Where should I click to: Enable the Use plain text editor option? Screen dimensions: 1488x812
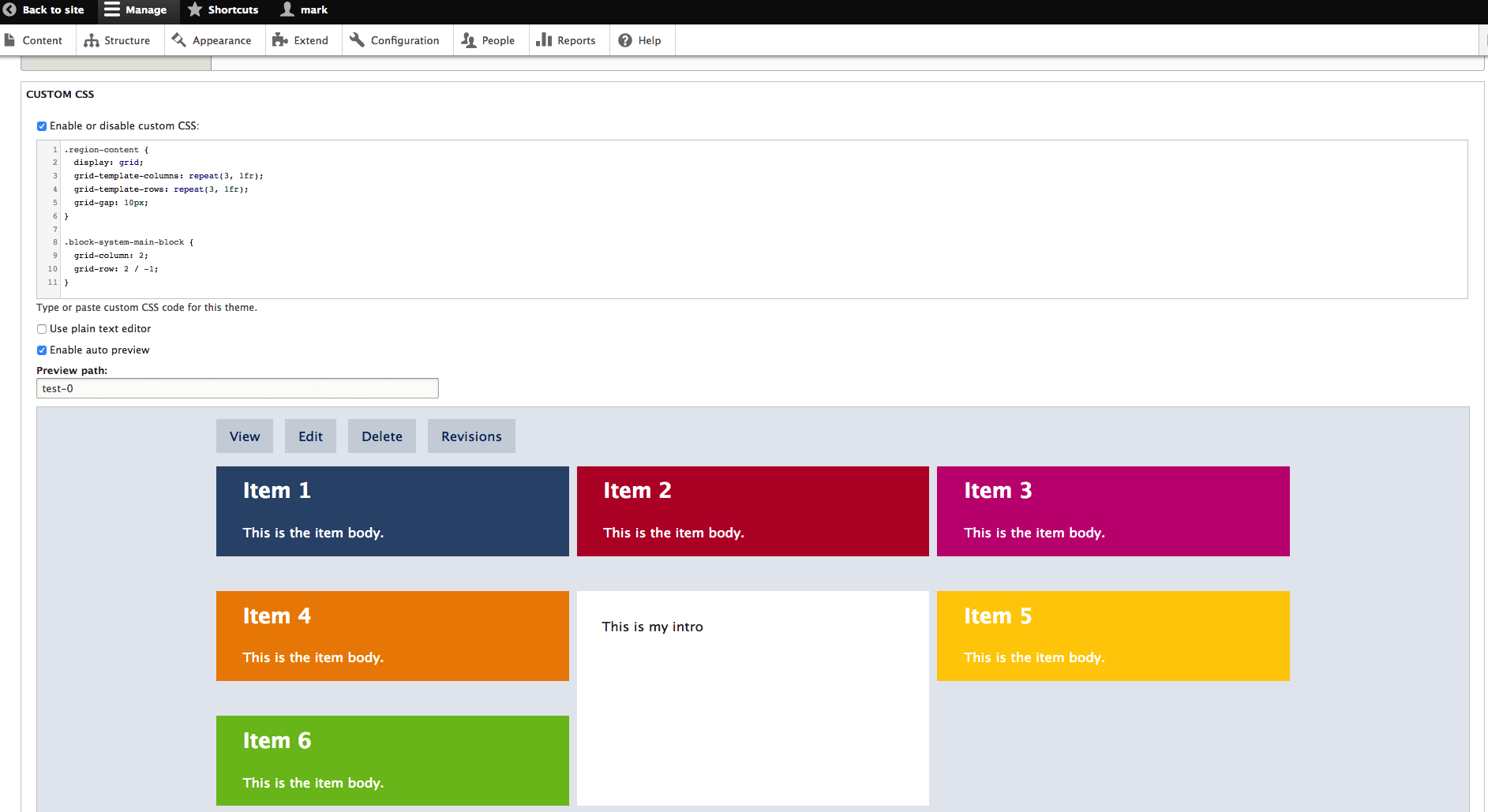pyautogui.click(x=42, y=329)
